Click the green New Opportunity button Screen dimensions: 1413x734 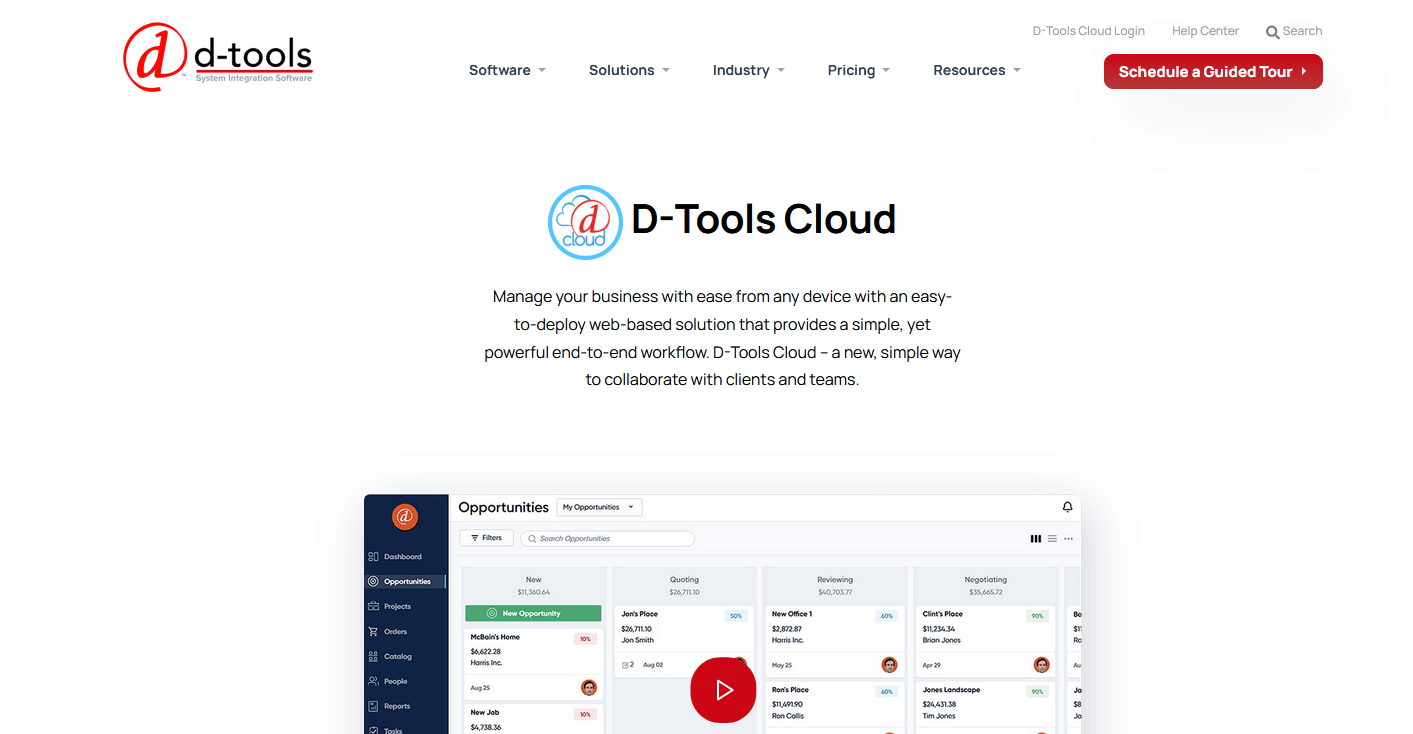click(x=533, y=613)
